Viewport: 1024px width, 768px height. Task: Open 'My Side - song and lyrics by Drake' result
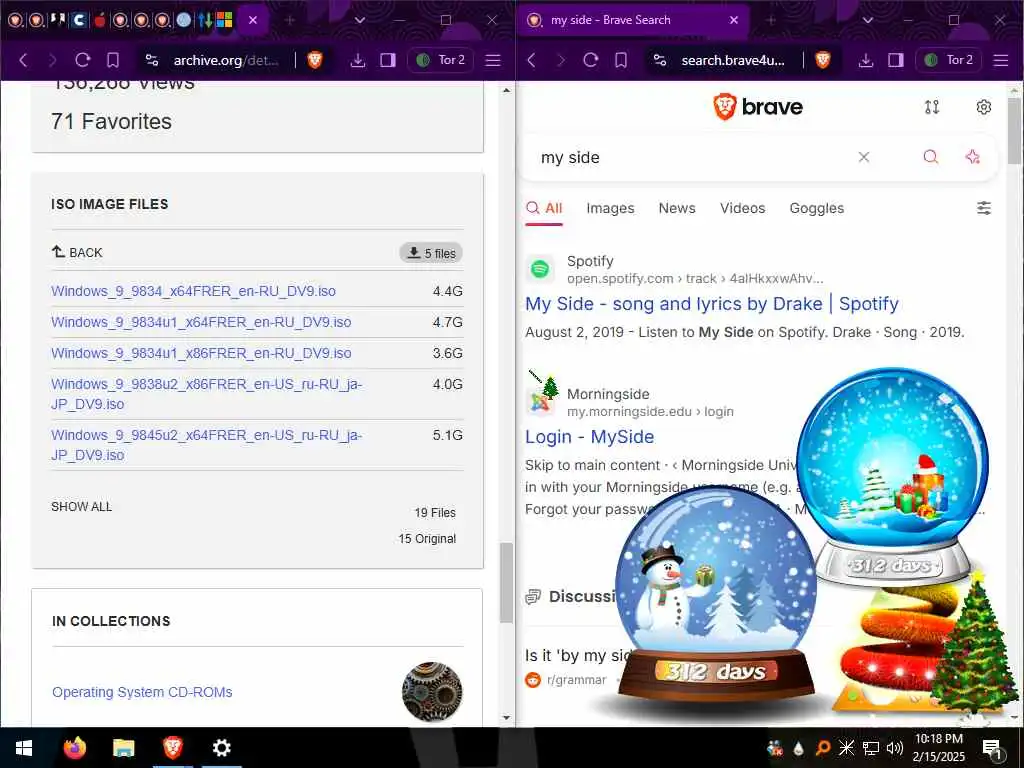pos(712,304)
